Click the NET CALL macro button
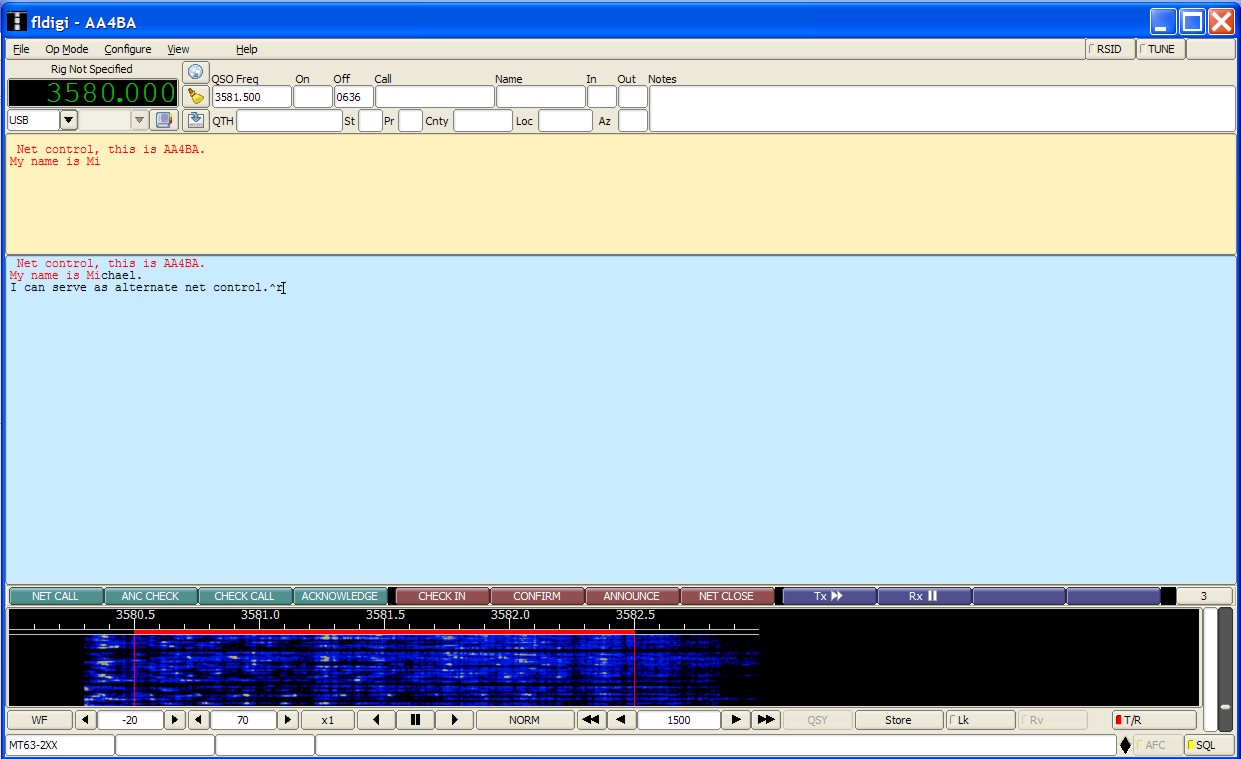Image resolution: width=1241 pixels, height=759 pixels. point(55,596)
